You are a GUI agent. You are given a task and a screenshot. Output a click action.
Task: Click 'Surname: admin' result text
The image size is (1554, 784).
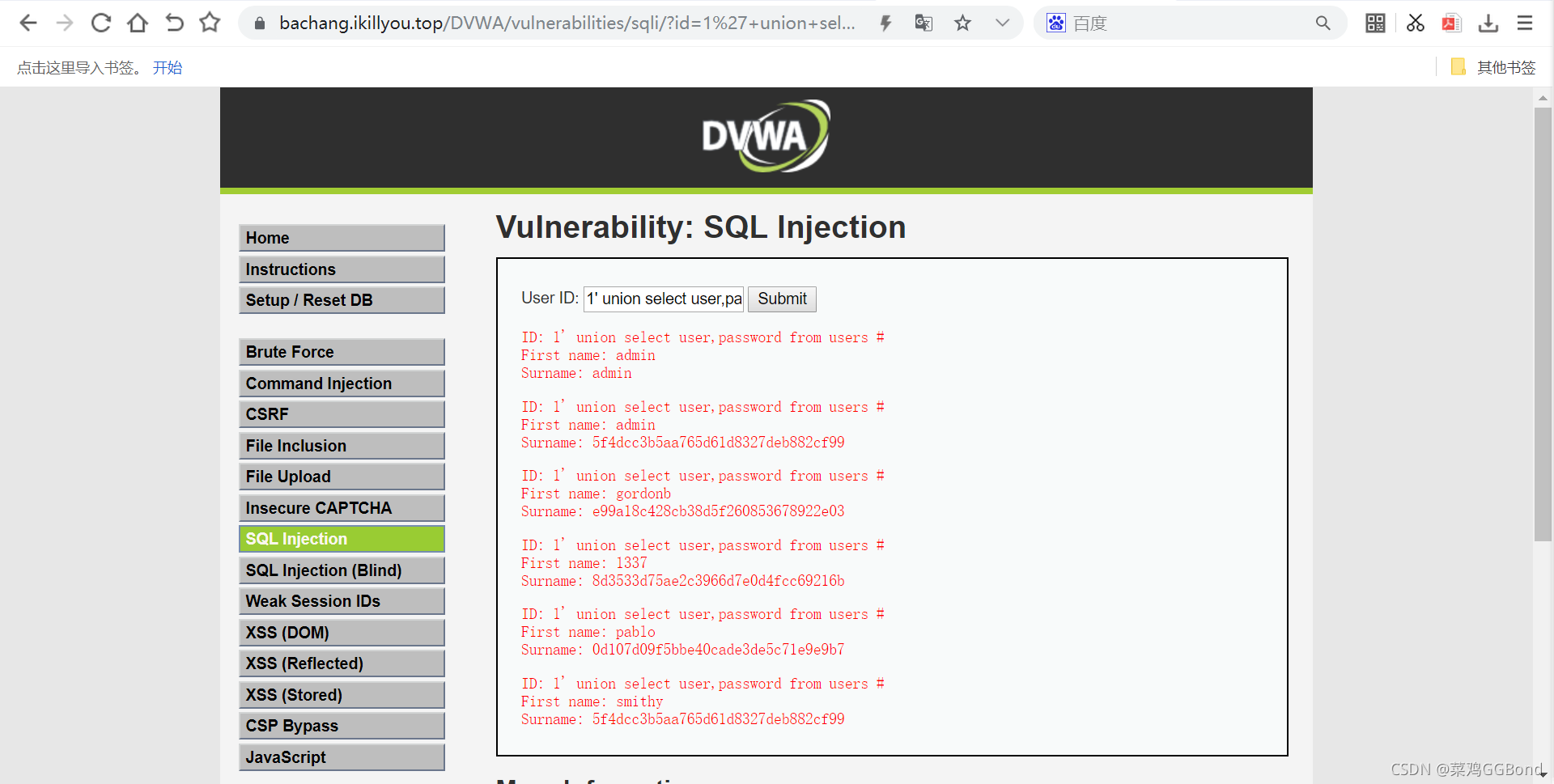coord(576,373)
